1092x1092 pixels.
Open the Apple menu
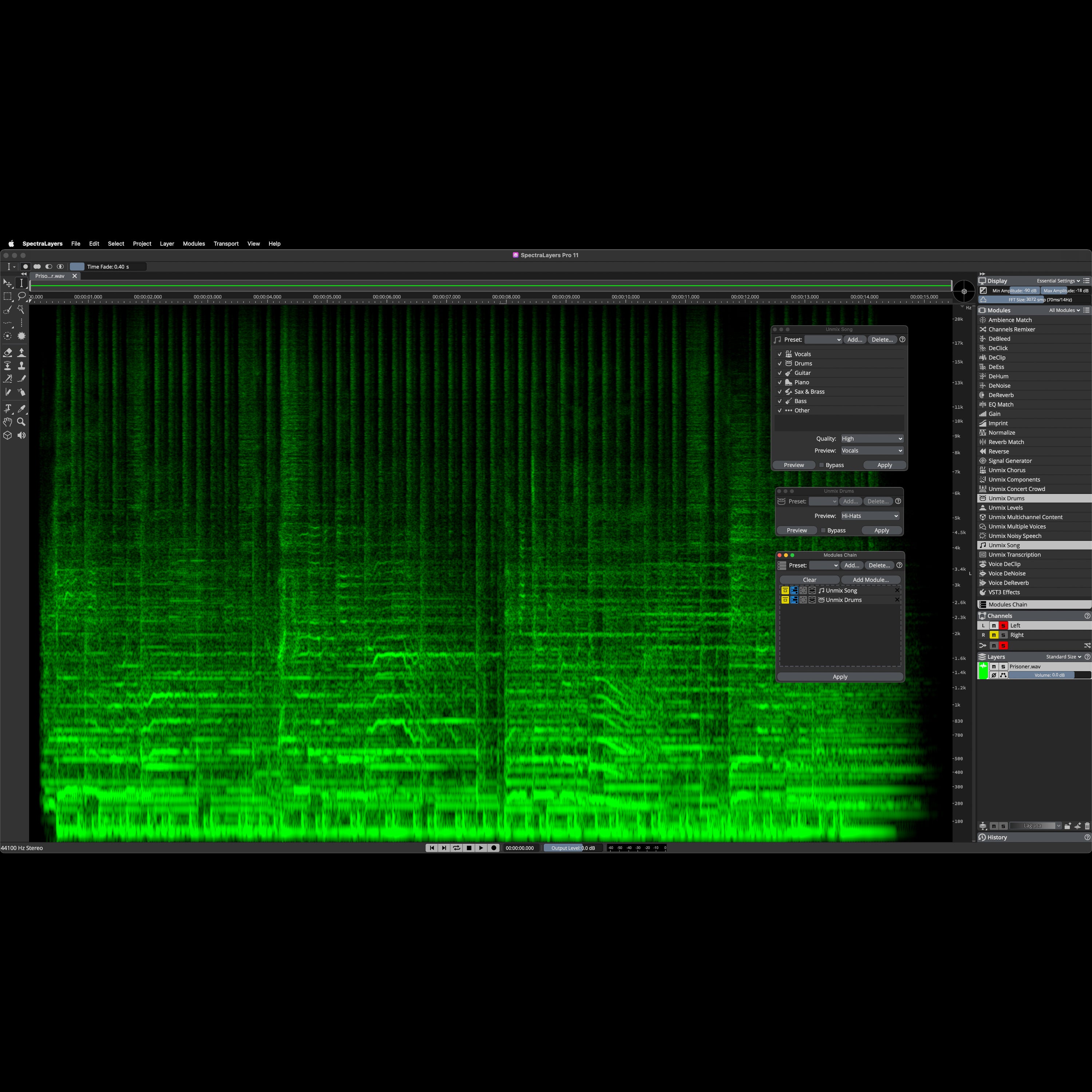(11, 244)
